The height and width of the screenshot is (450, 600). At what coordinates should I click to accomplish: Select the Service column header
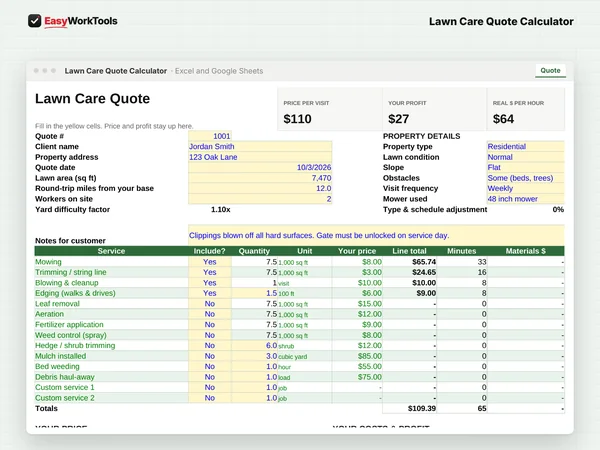click(111, 251)
